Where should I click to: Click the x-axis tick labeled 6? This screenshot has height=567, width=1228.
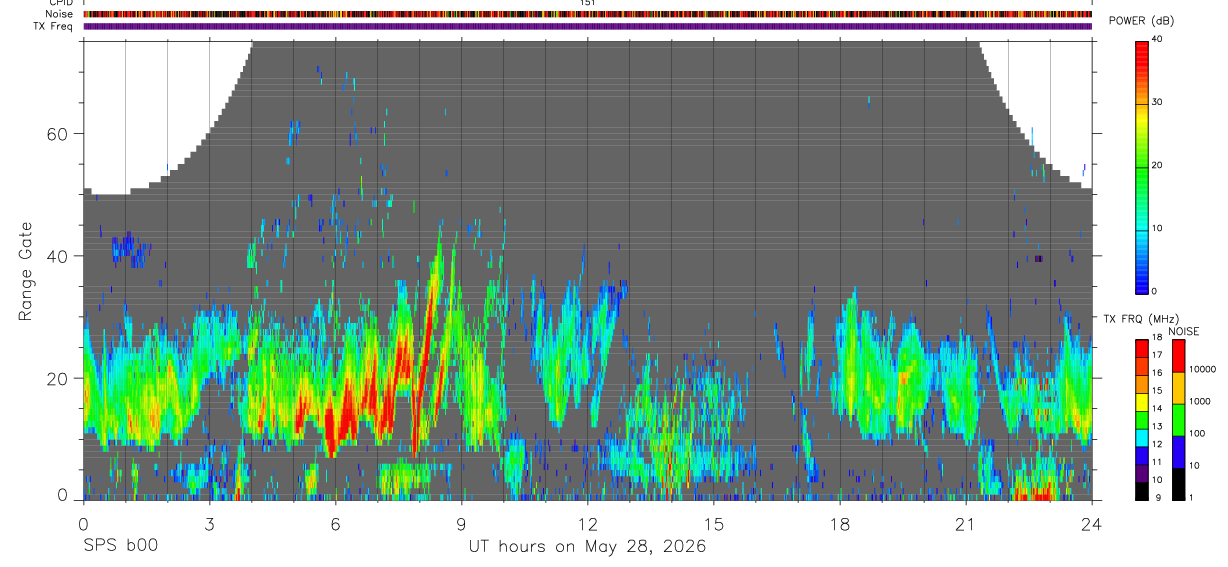(335, 524)
